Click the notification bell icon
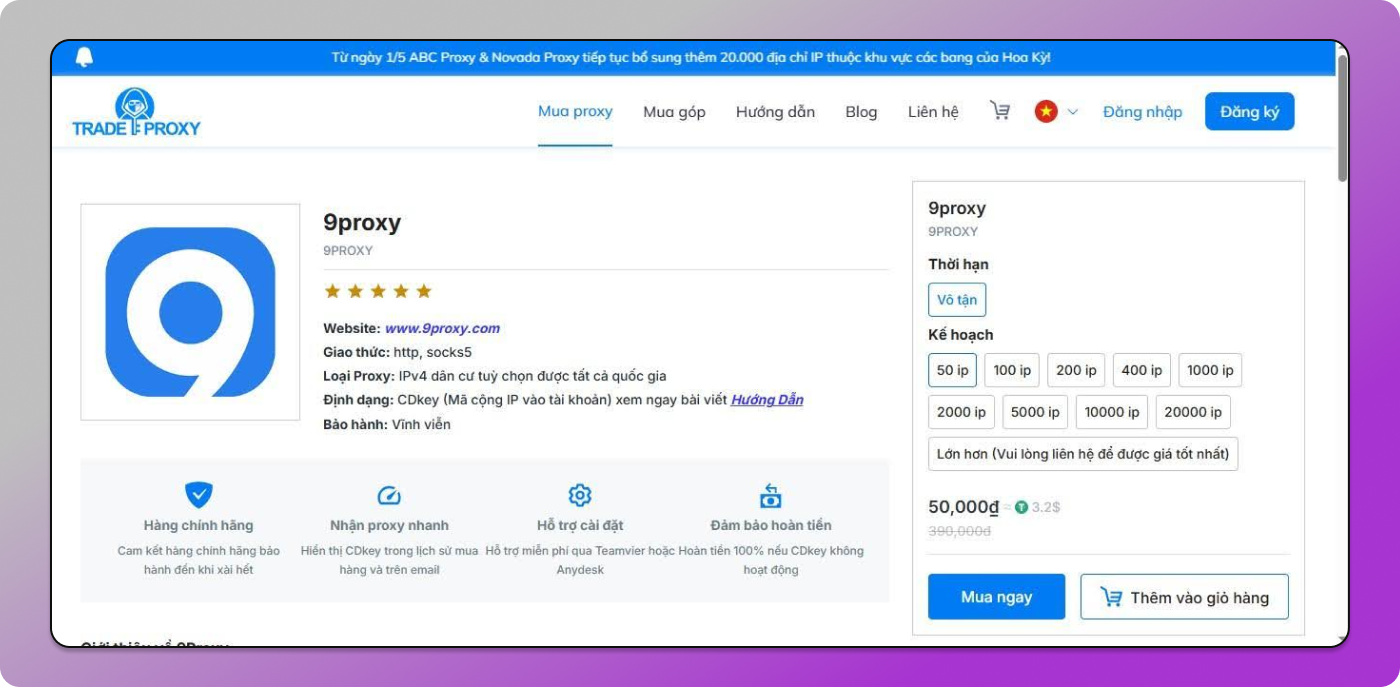The width and height of the screenshot is (1400, 687). [84, 57]
